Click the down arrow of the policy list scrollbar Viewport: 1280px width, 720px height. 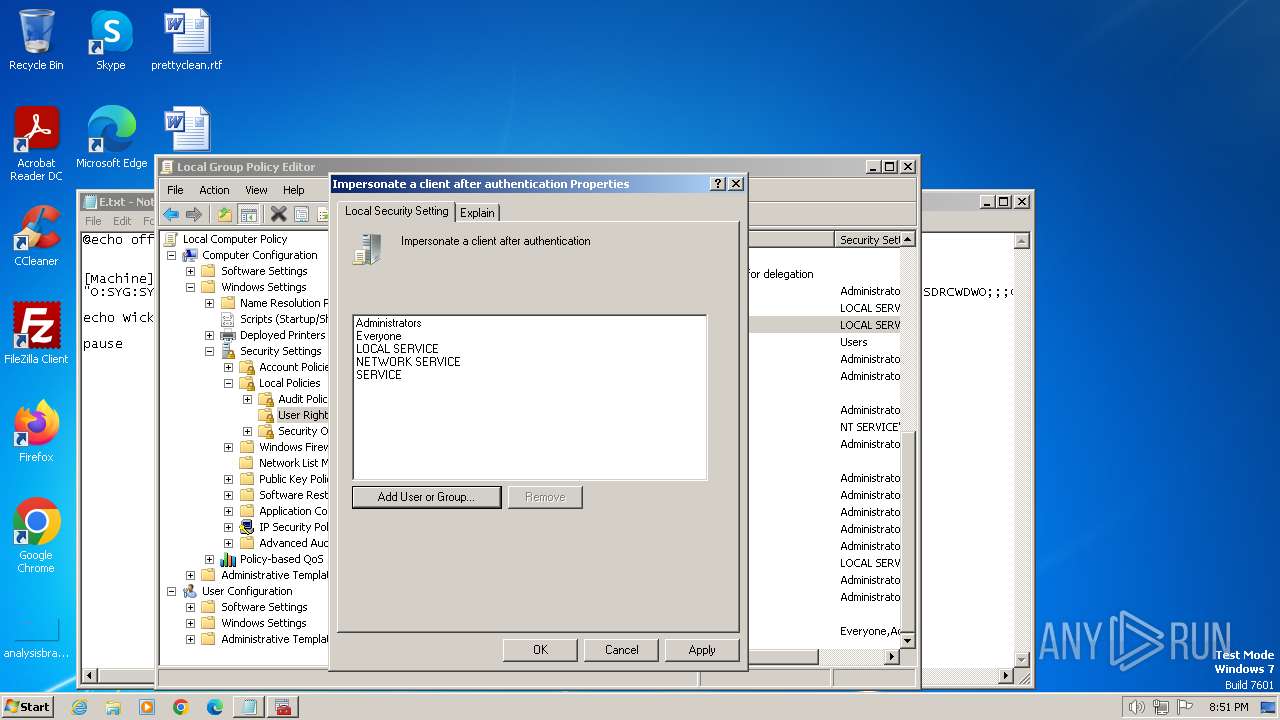click(908, 640)
